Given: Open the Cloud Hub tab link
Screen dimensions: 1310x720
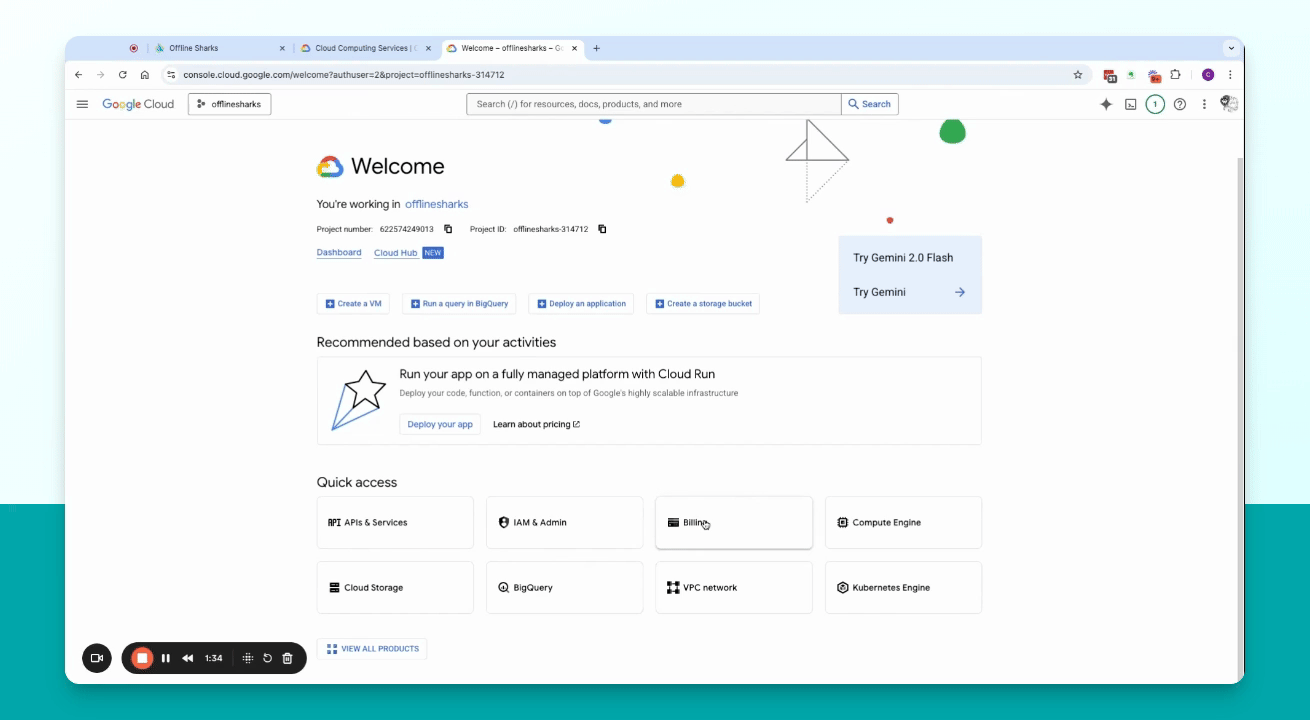Looking at the screenshot, I should [396, 253].
